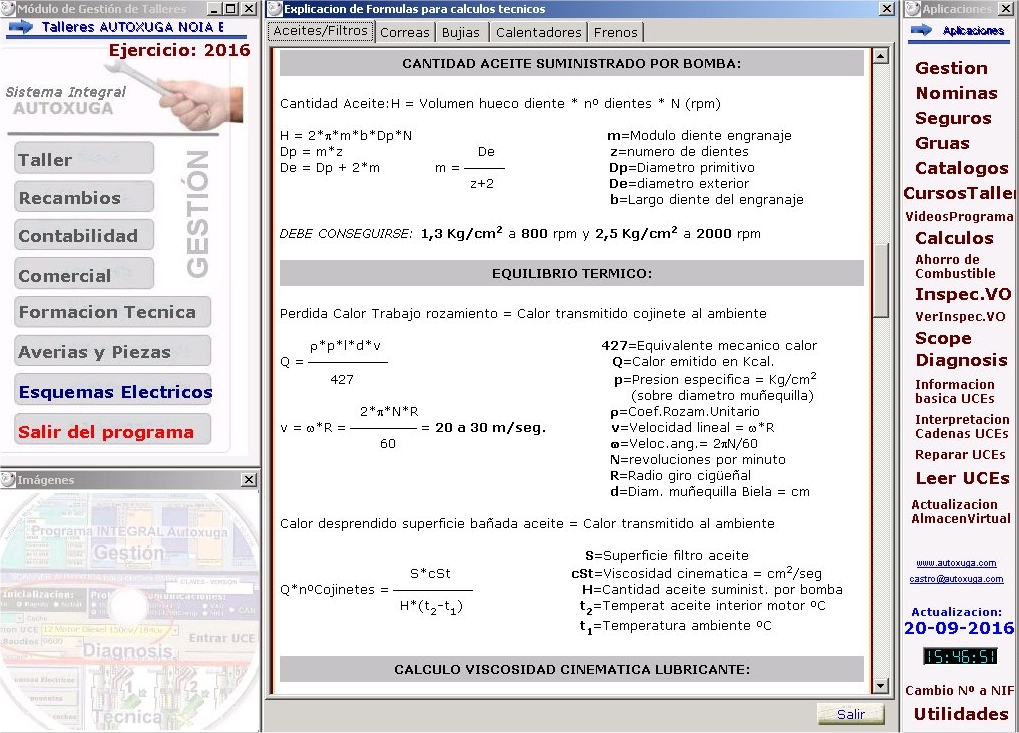Open Utilidades in the Aplicaciones panel

[x=961, y=714]
